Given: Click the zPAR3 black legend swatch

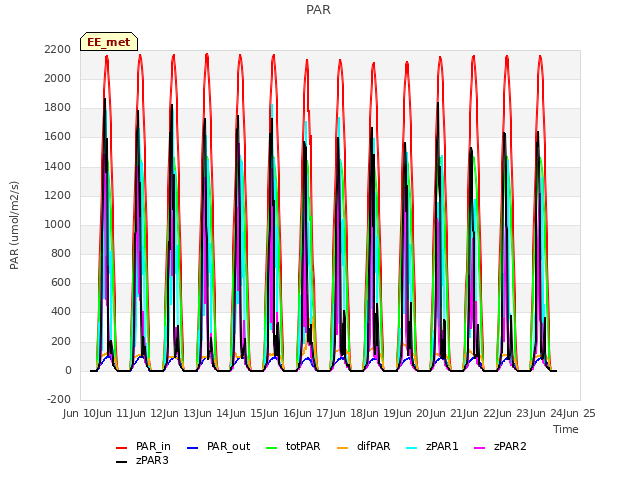Looking at the screenshot, I should tap(122, 462).
